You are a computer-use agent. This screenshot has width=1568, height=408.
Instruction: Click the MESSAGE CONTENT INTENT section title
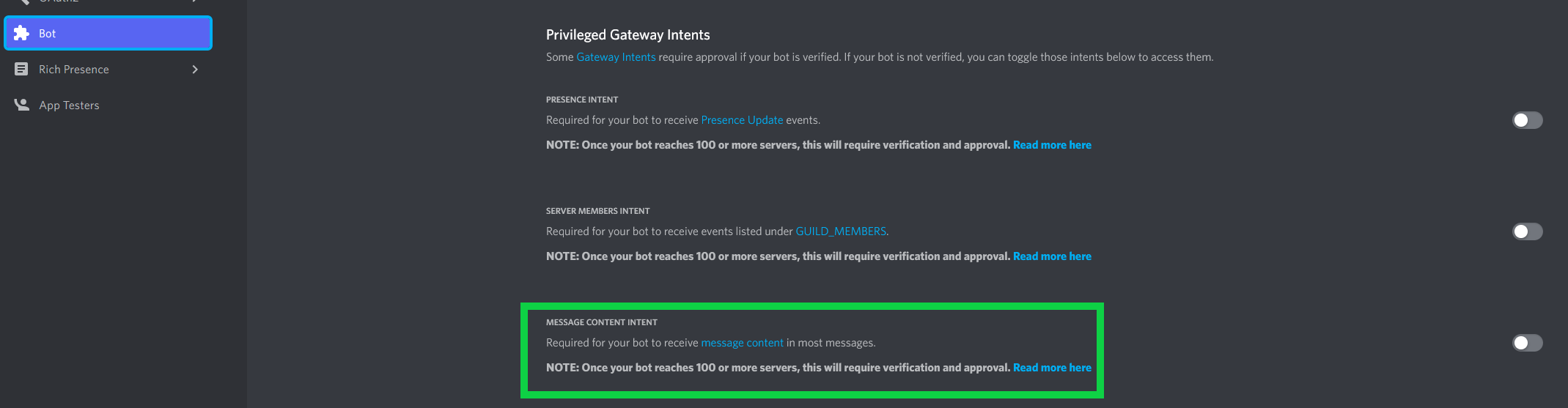click(x=601, y=322)
